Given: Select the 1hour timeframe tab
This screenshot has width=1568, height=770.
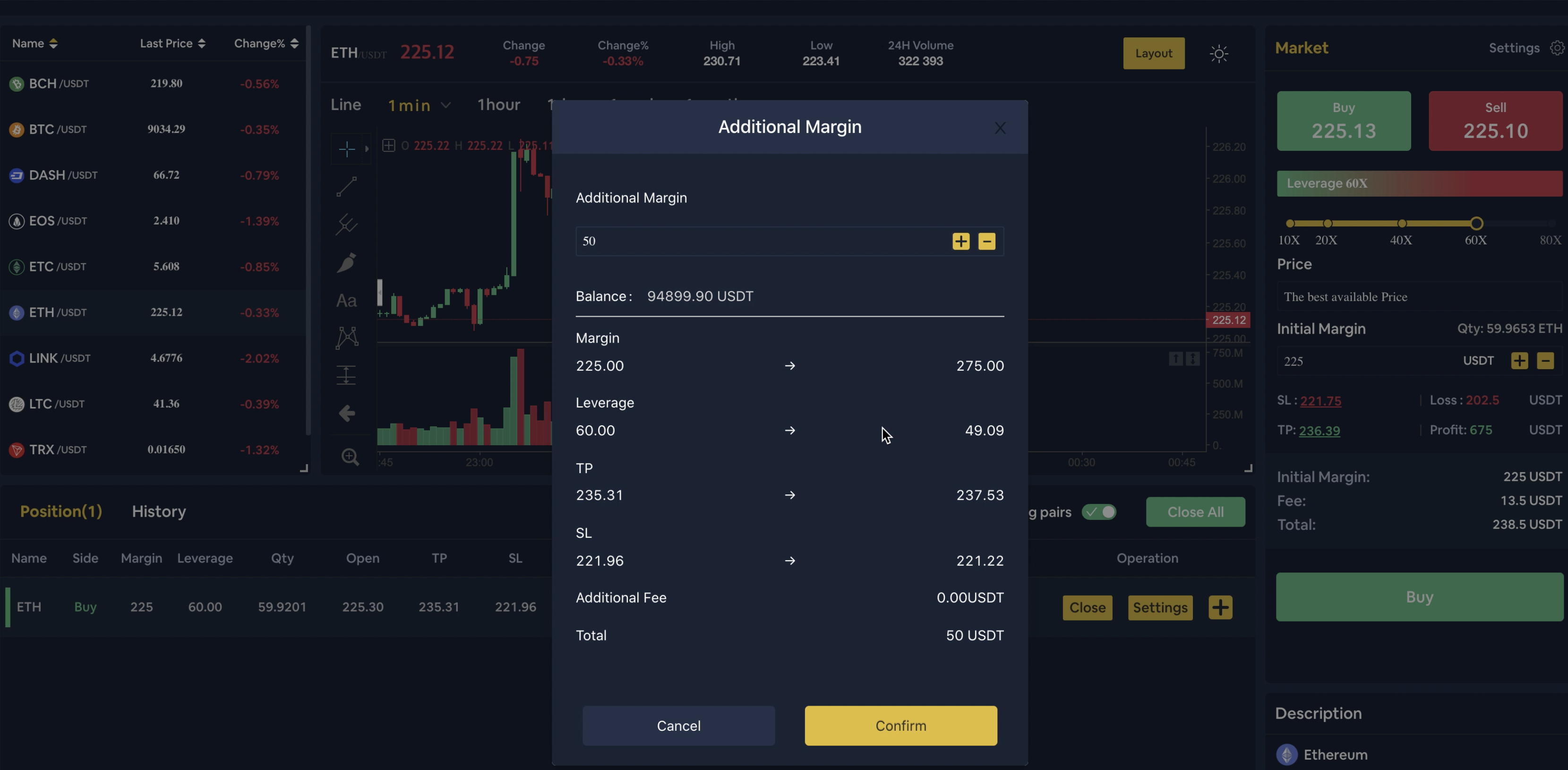Looking at the screenshot, I should point(498,105).
